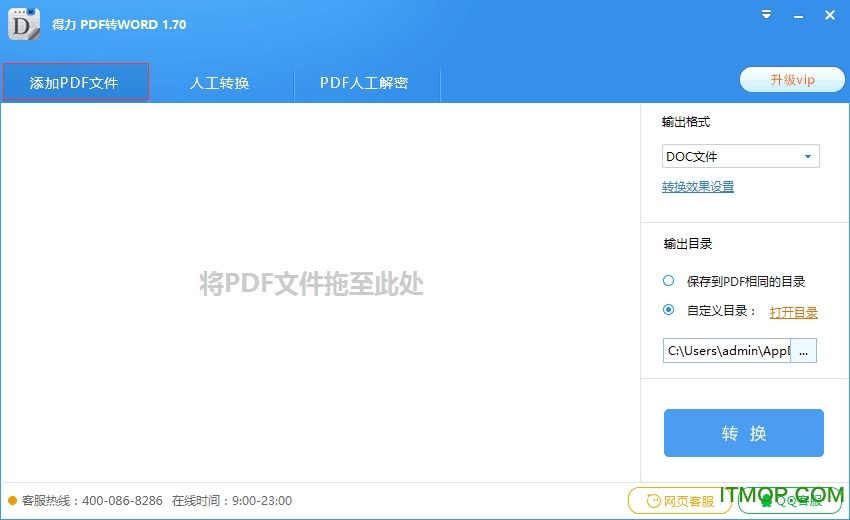Switch to the 人工转换 tab

(220, 83)
